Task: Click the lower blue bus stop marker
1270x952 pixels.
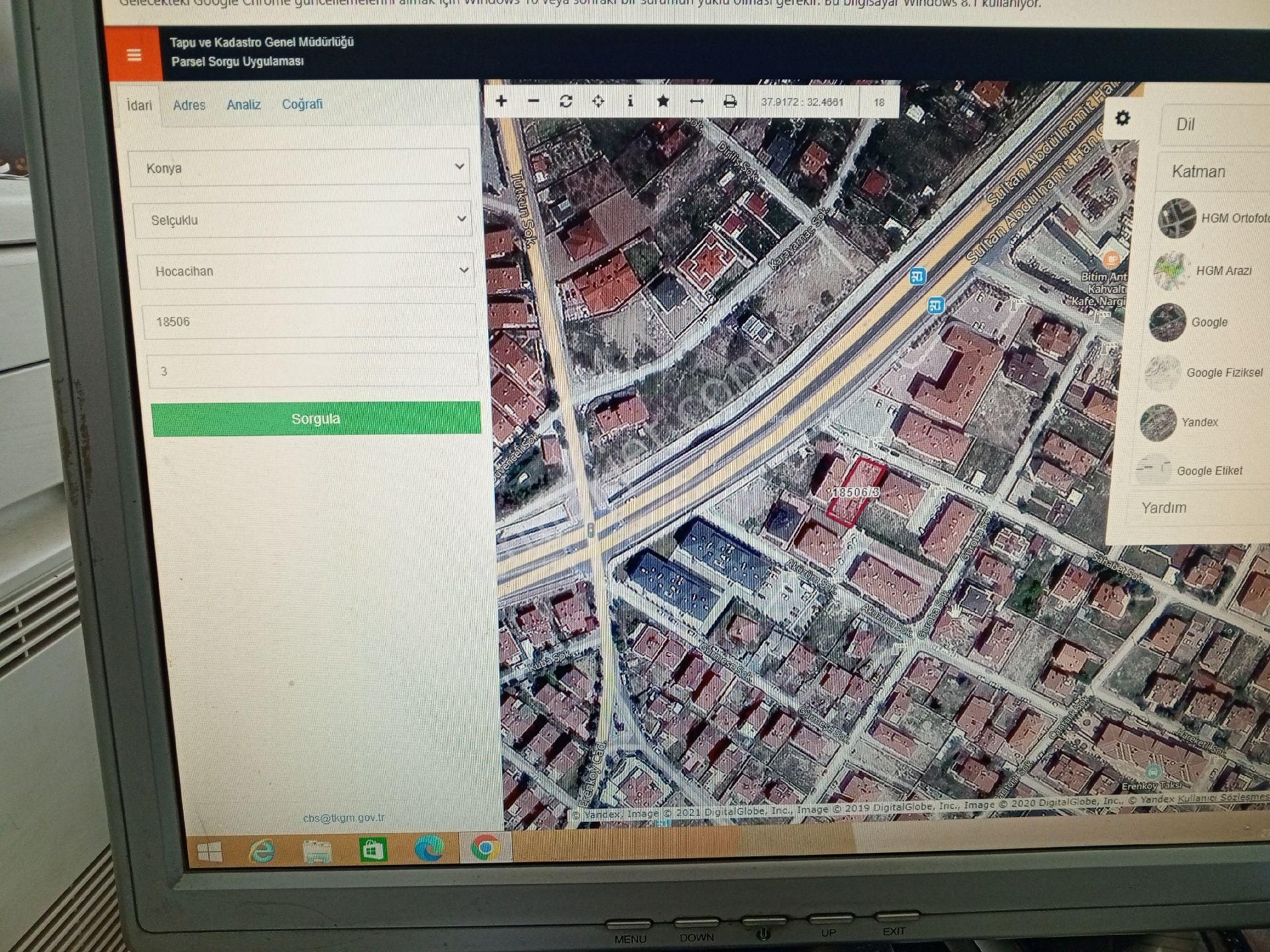Action: (x=935, y=305)
